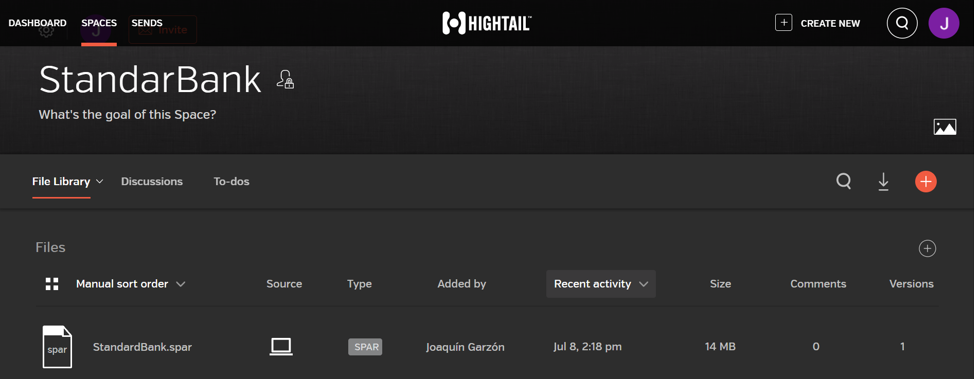Click the comments count 0
974x379 pixels.
pos(816,347)
